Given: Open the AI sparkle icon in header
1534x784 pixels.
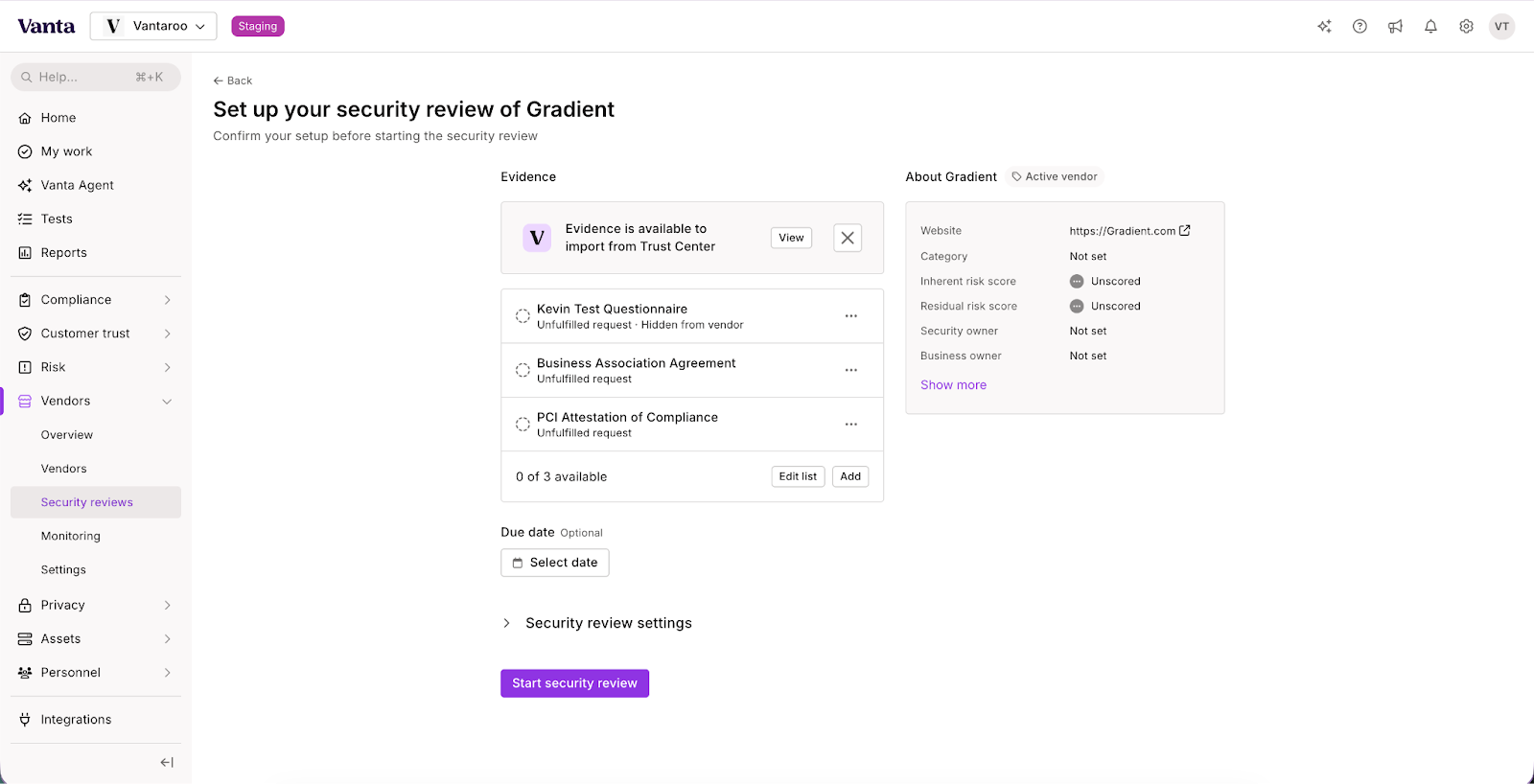Looking at the screenshot, I should click(x=1324, y=27).
